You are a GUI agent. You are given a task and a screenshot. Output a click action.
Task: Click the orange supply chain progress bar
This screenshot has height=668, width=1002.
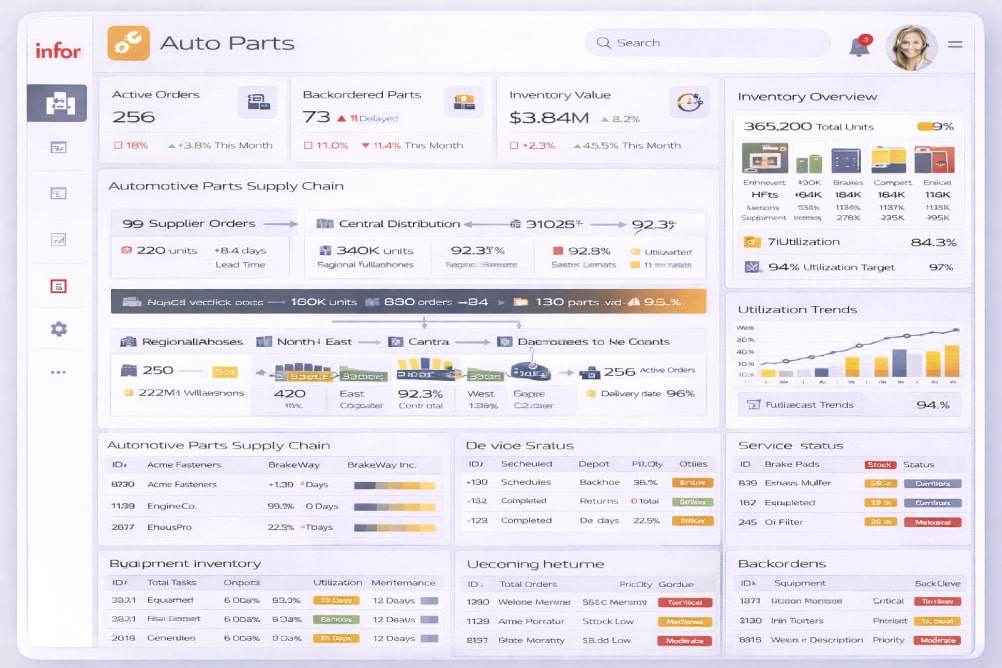coord(408,301)
